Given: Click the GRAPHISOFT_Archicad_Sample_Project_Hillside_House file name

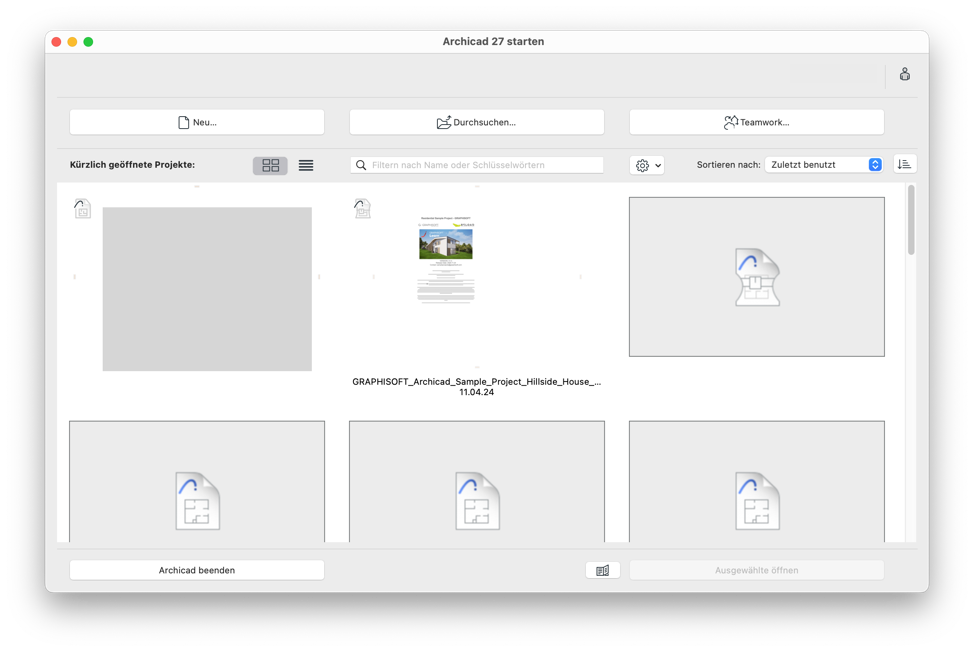Looking at the screenshot, I should pos(476,382).
